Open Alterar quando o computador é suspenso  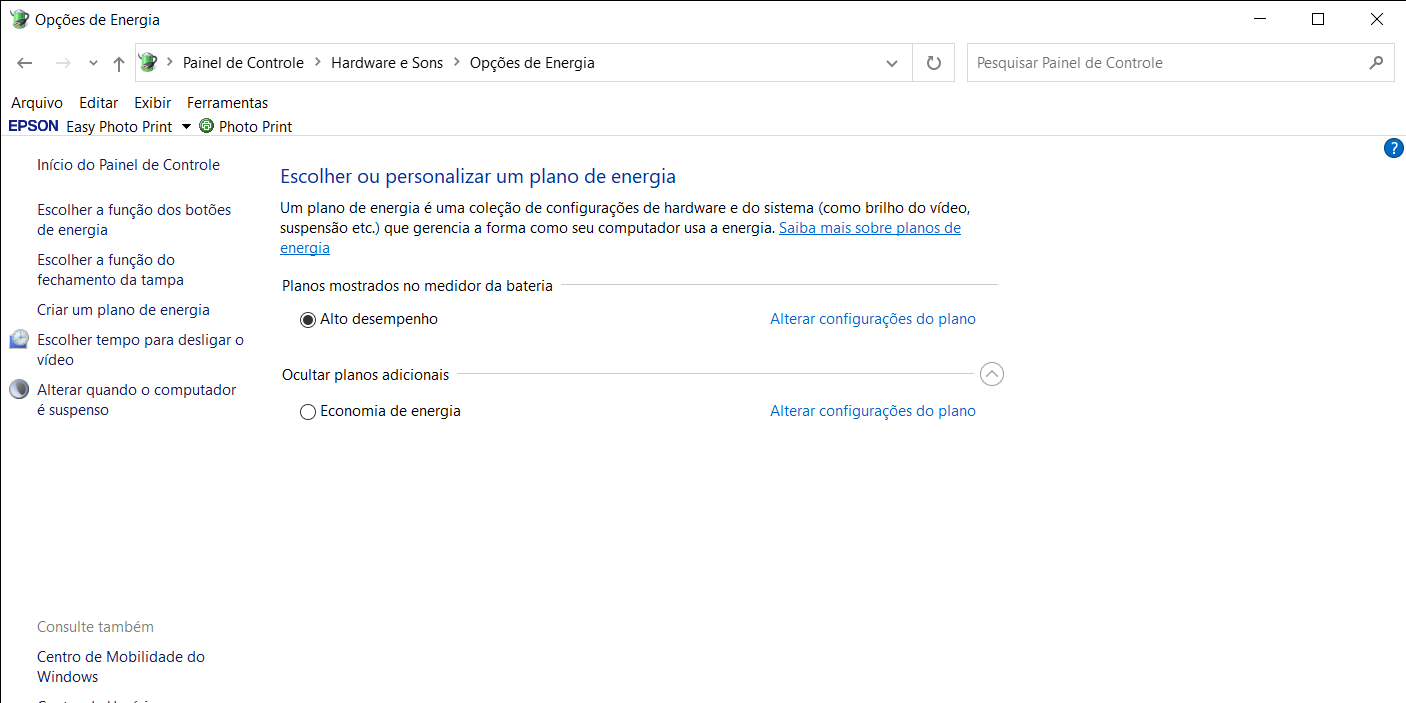pos(137,400)
